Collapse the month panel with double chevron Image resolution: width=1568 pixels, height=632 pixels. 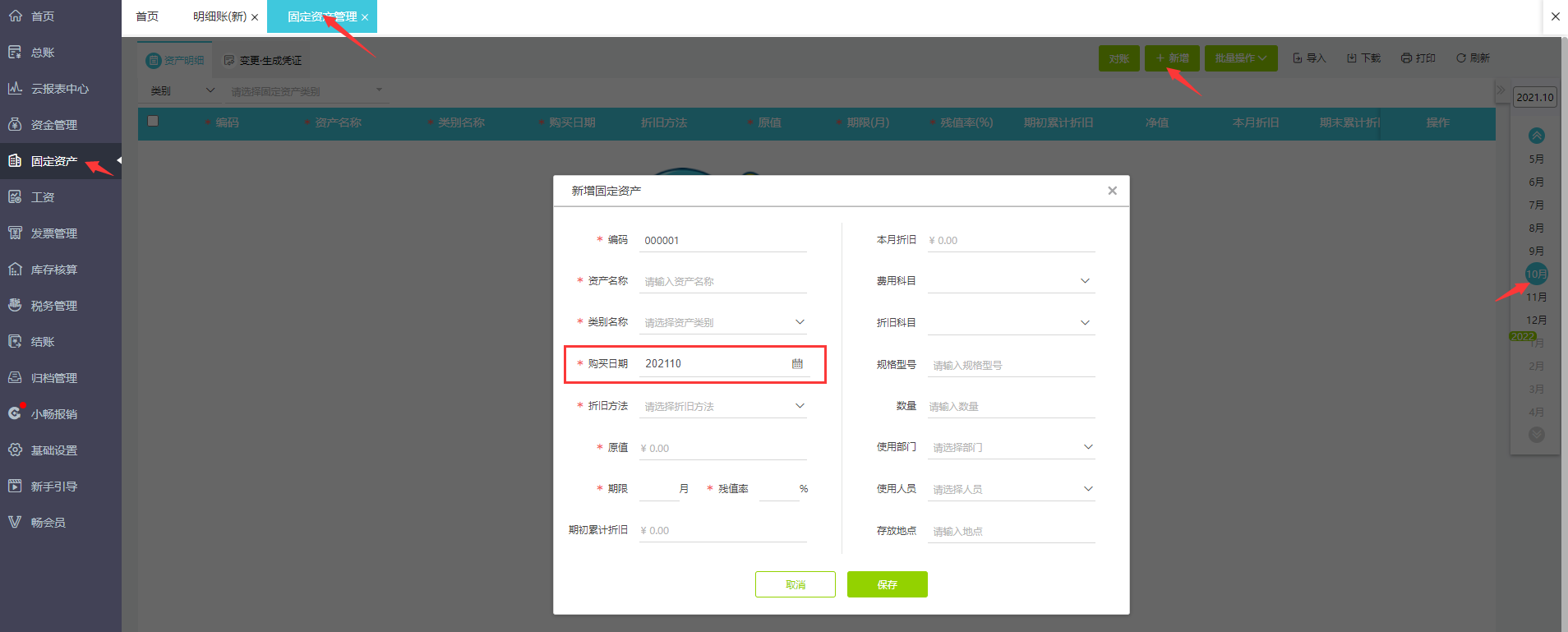pyautogui.click(x=1501, y=90)
